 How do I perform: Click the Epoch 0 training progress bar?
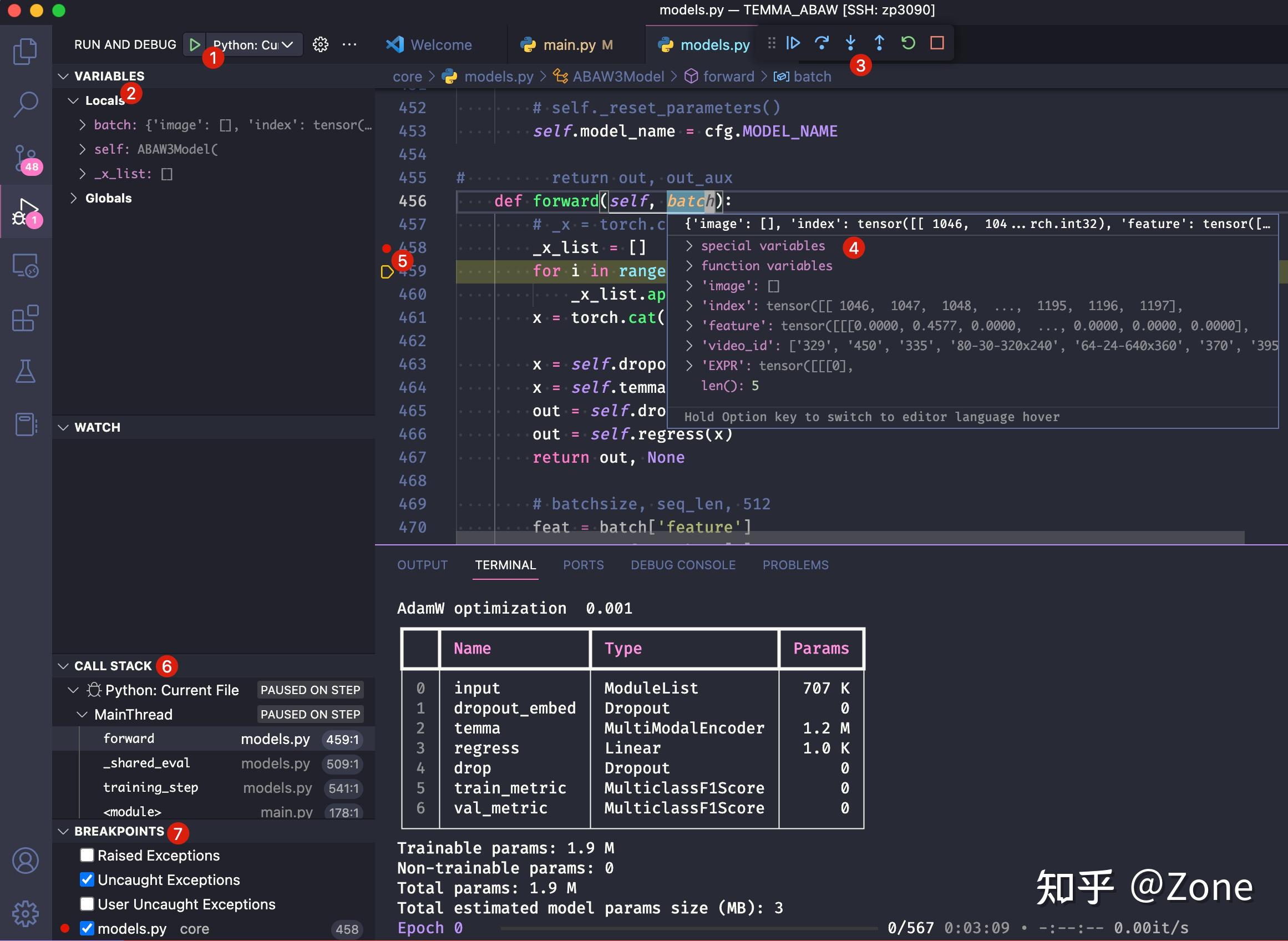click(x=683, y=928)
